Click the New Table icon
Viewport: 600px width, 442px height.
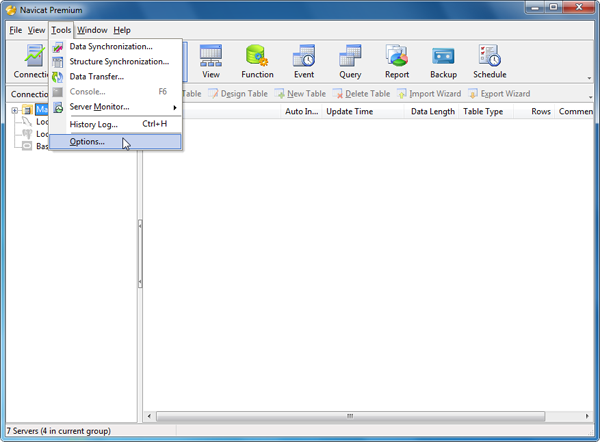(279, 93)
